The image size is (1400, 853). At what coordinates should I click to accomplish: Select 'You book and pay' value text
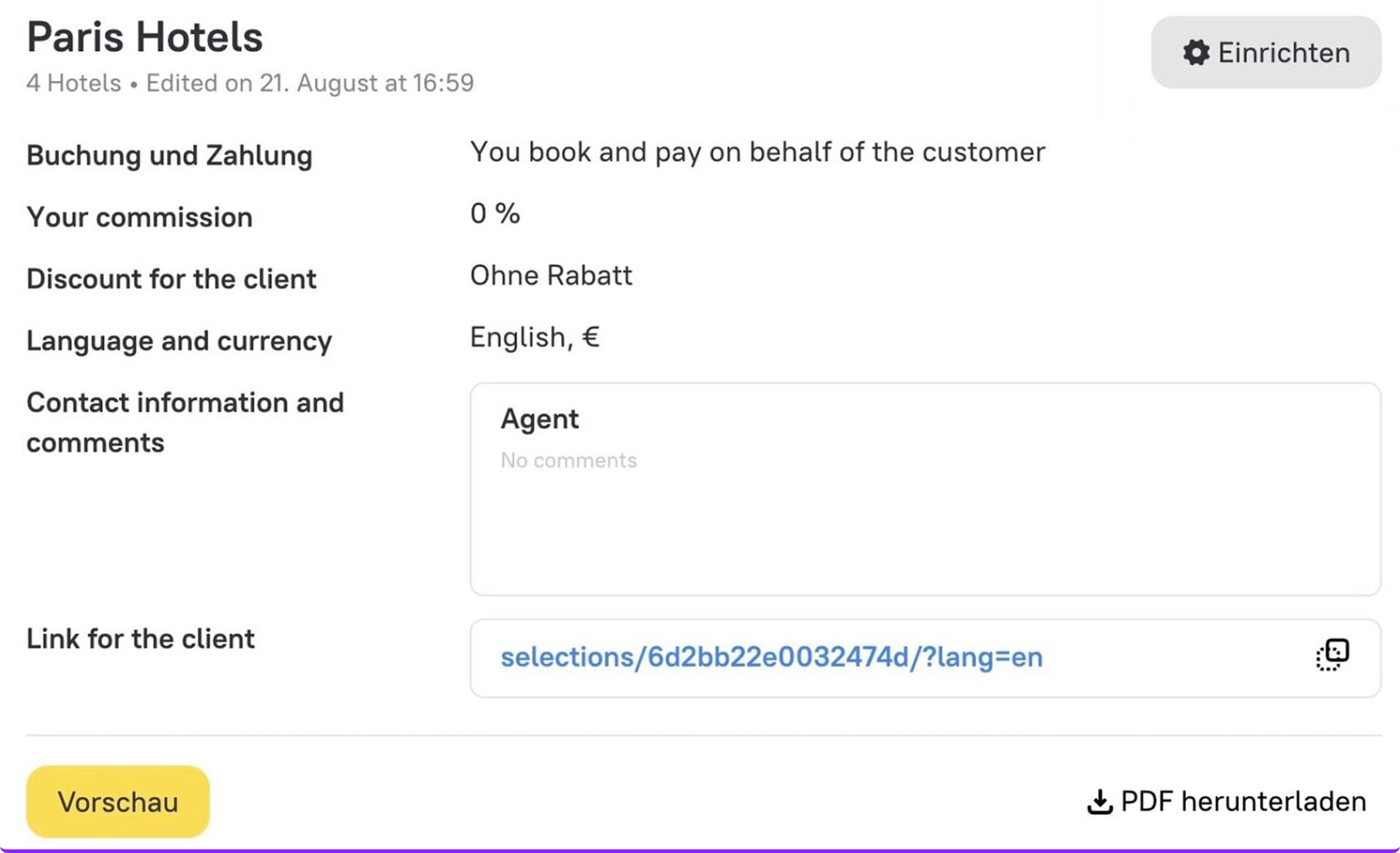pyautogui.click(x=757, y=152)
